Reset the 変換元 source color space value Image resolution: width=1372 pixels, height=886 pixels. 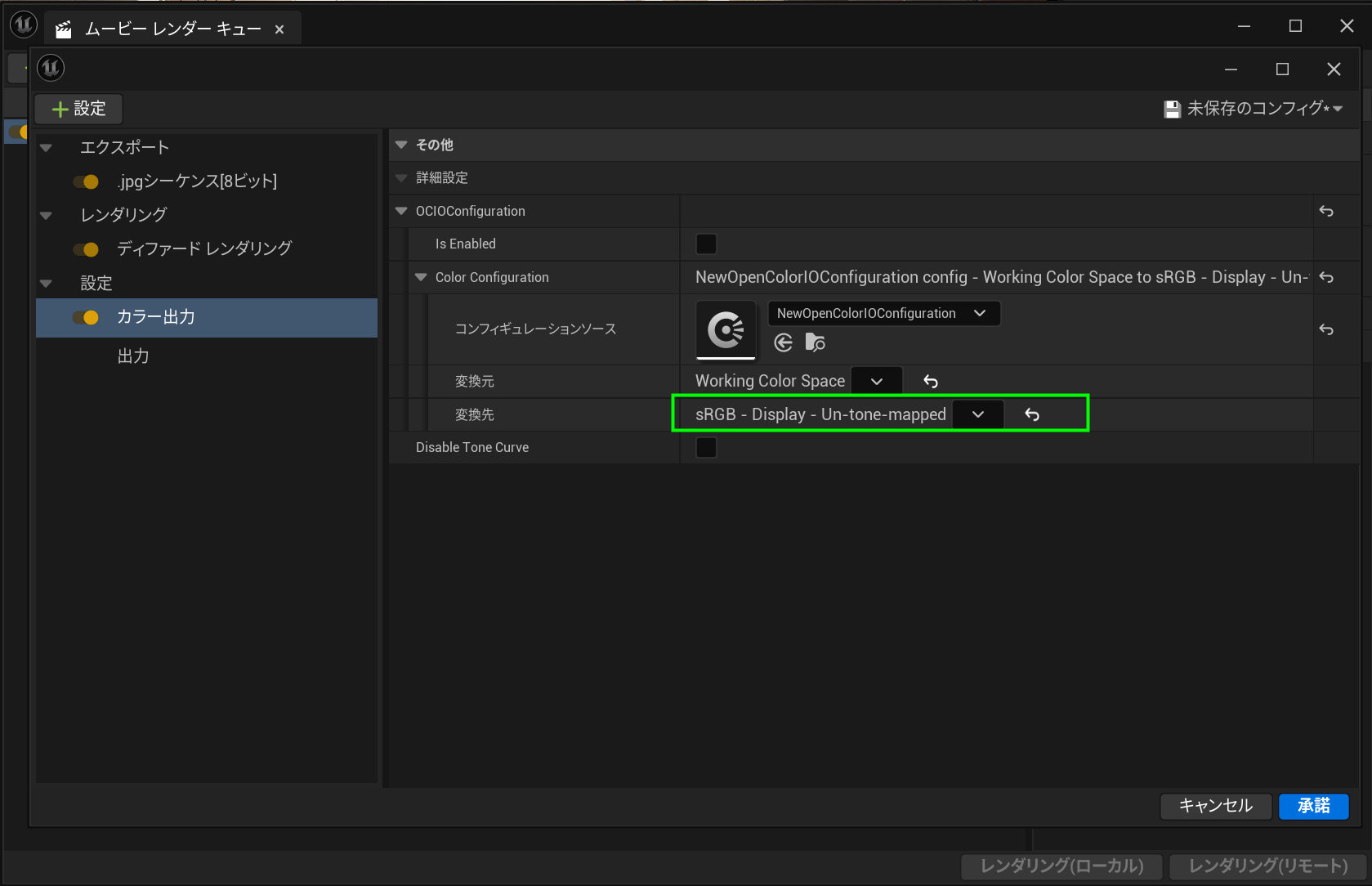pos(930,382)
